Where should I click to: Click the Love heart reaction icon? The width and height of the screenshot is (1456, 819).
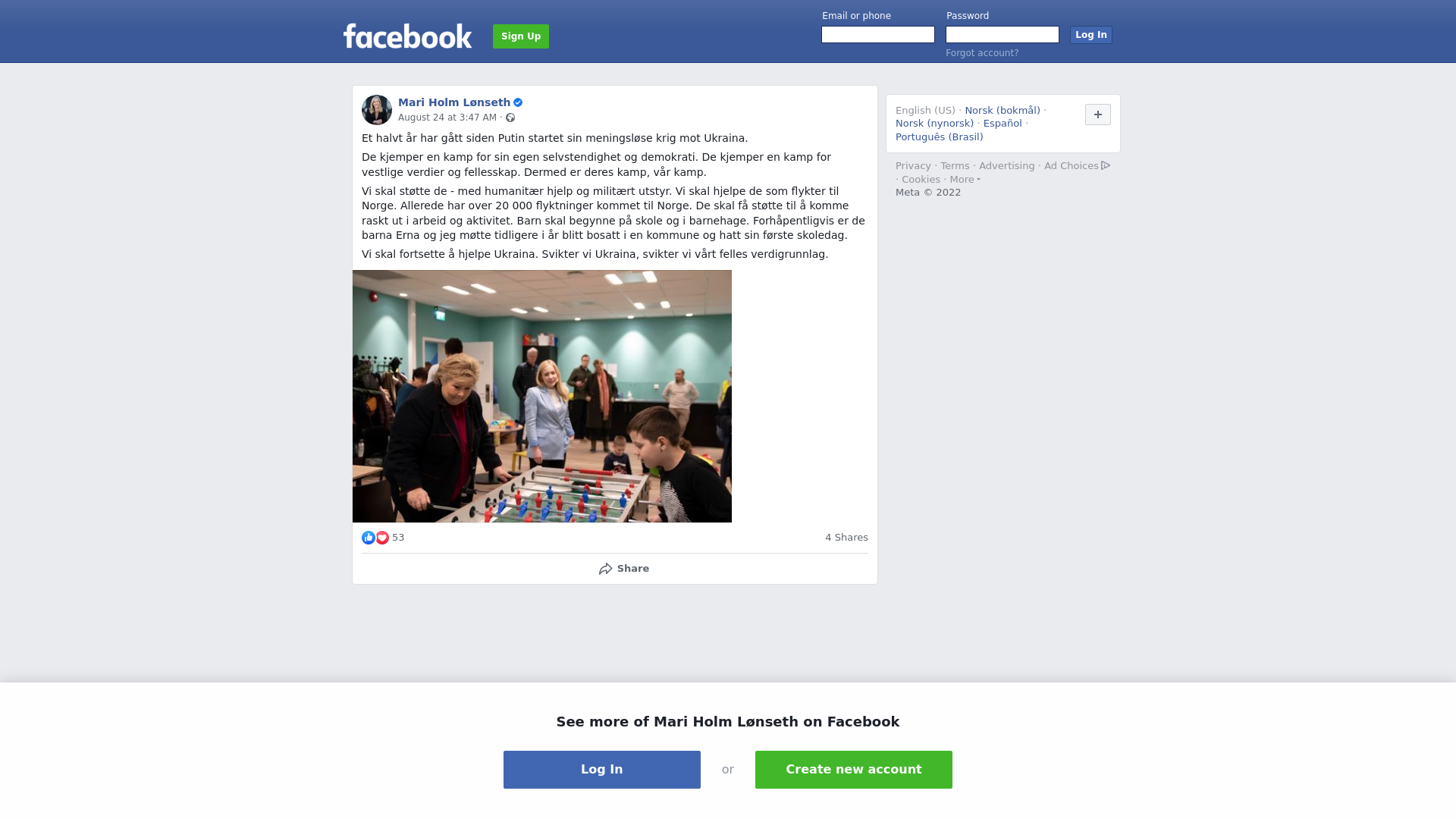382,538
